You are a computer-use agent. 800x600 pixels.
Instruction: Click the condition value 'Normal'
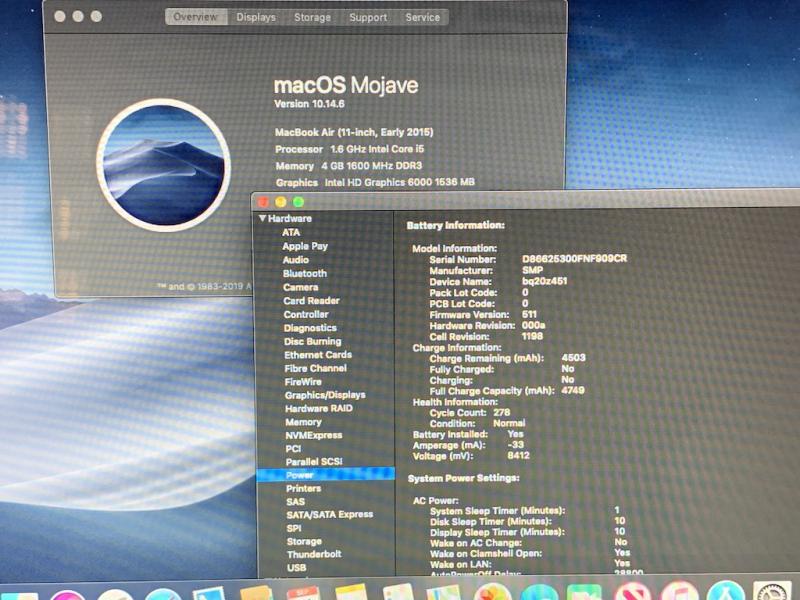(509, 423)
